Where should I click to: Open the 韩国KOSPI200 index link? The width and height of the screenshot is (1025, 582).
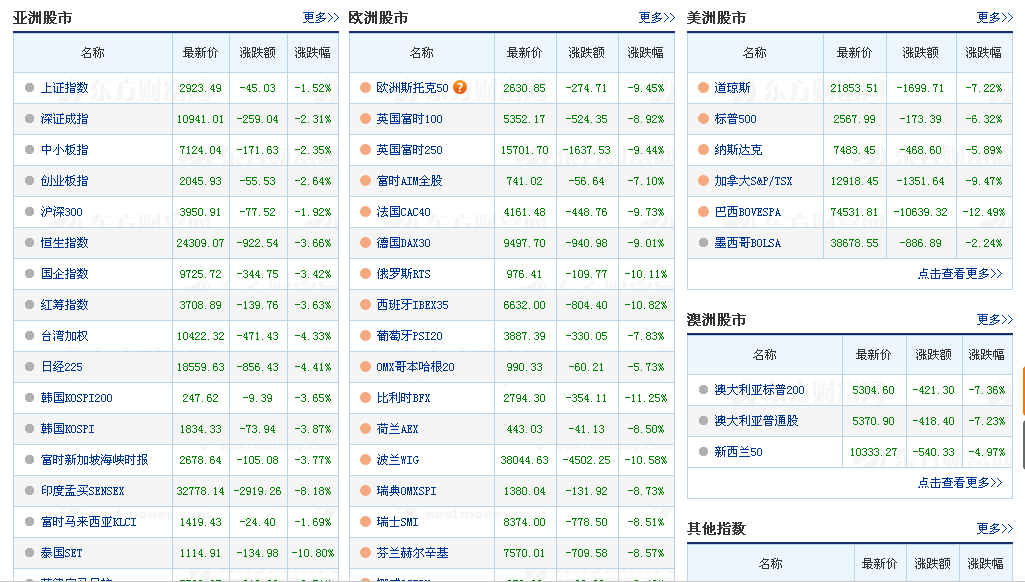click(76, 398)
